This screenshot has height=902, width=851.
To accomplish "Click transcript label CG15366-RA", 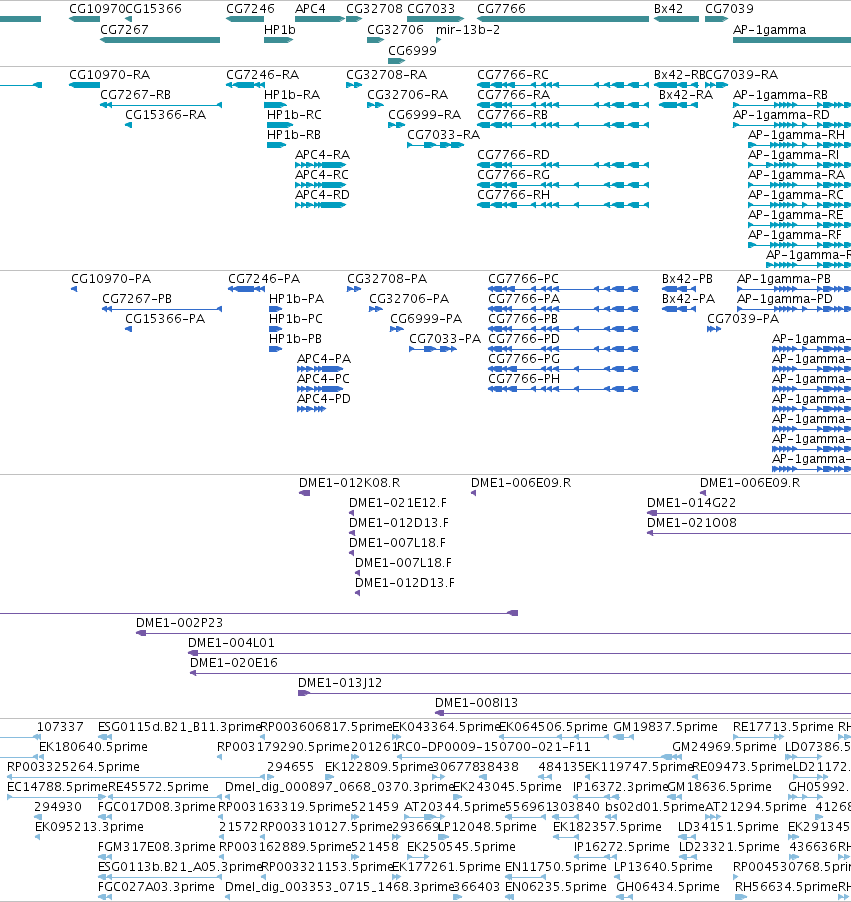I will 165,115.
